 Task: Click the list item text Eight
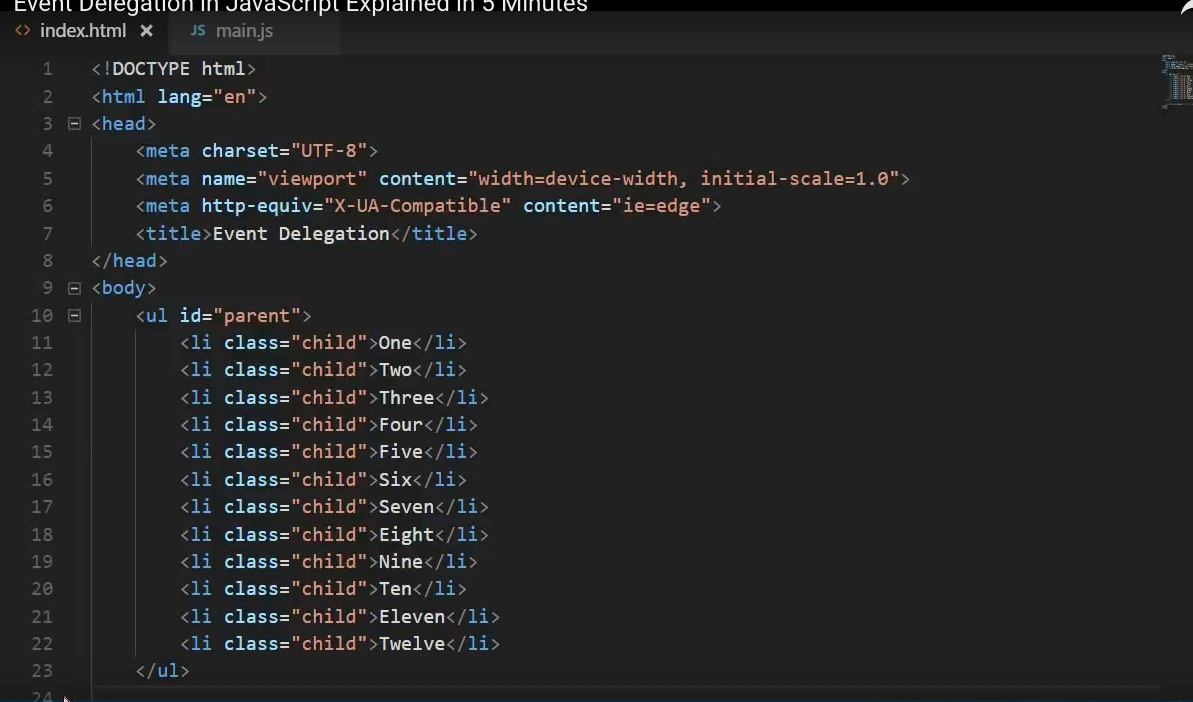[x=406, y=535]
